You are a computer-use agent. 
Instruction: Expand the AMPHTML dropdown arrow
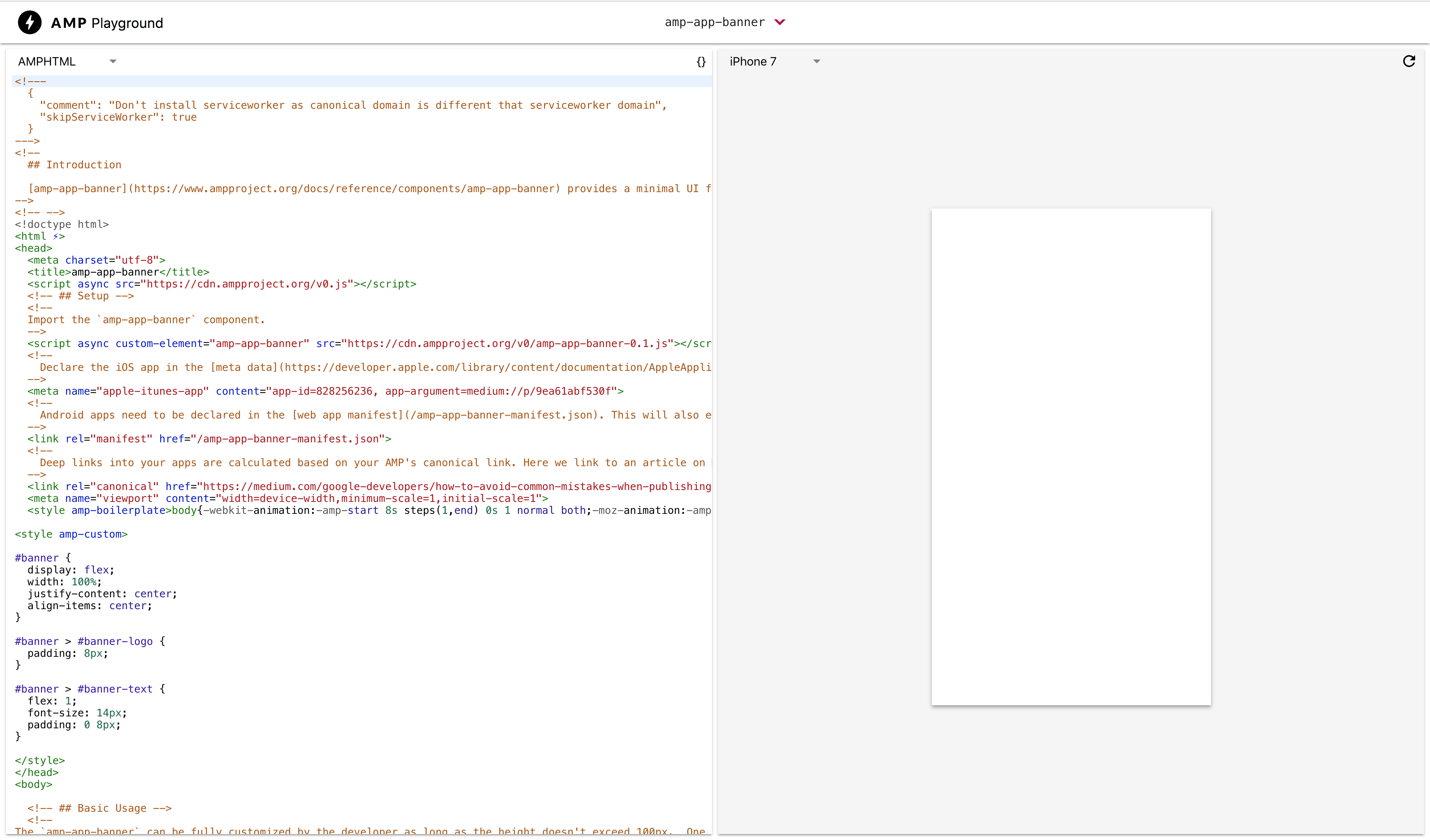click(x=113, y=61)
